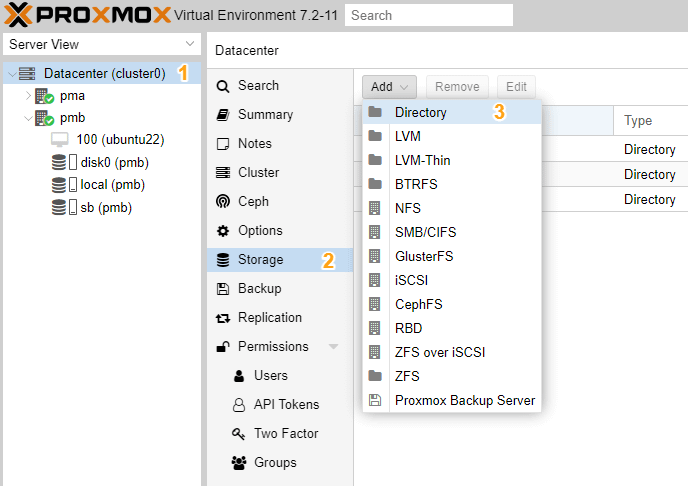
Task: Open the Ceph panel
Action: (x=280, y=202)
